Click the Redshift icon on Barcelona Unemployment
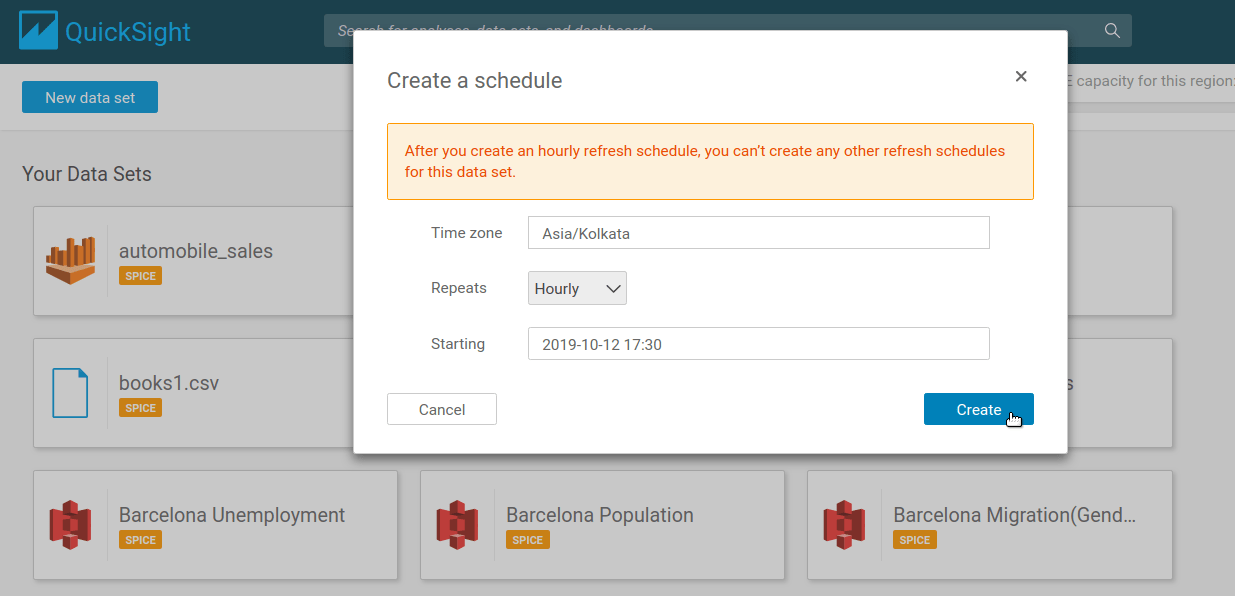The height and width of the screenshot is (596, 1235). tap(70, 524)
